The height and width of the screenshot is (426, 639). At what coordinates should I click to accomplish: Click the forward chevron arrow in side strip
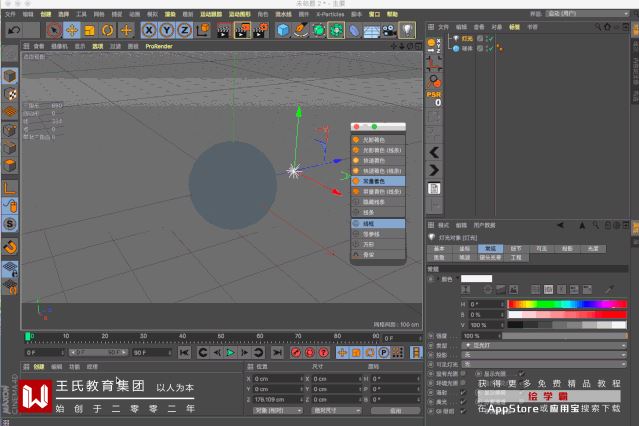click(x=434, y=170)
